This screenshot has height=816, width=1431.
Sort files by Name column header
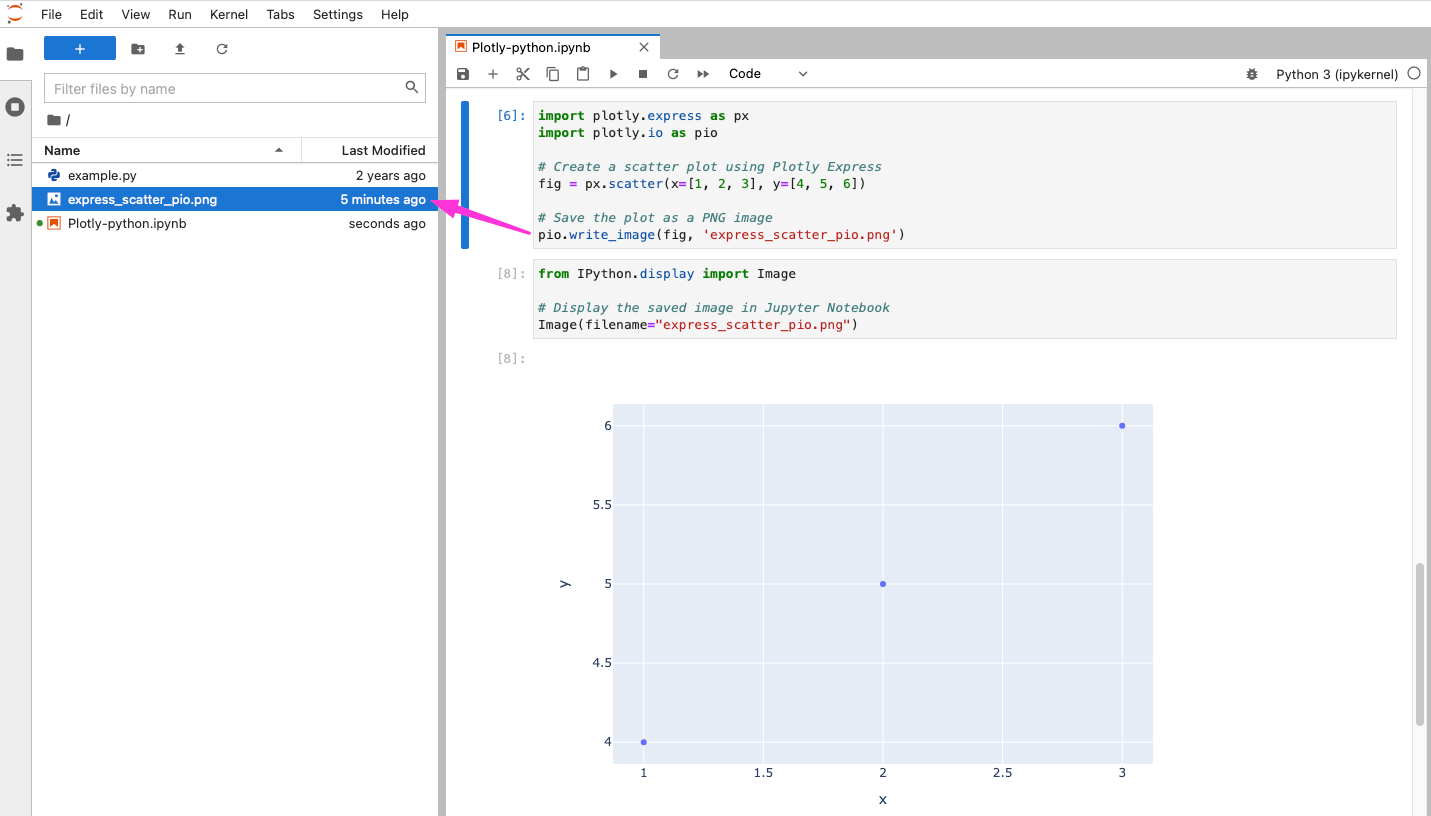(166, 150)
